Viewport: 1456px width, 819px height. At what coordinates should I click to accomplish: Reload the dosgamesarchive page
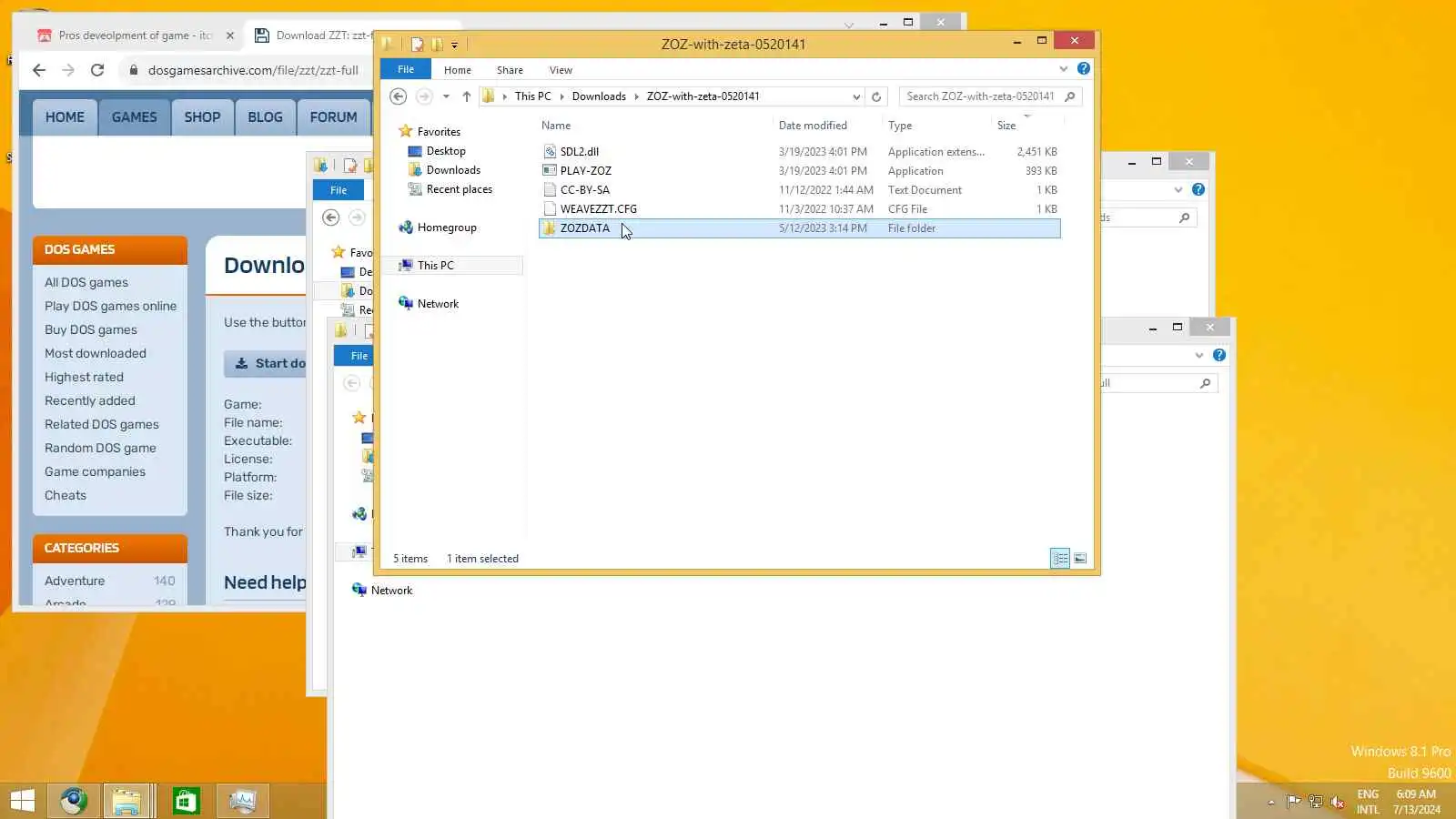[x=97, y=70]
